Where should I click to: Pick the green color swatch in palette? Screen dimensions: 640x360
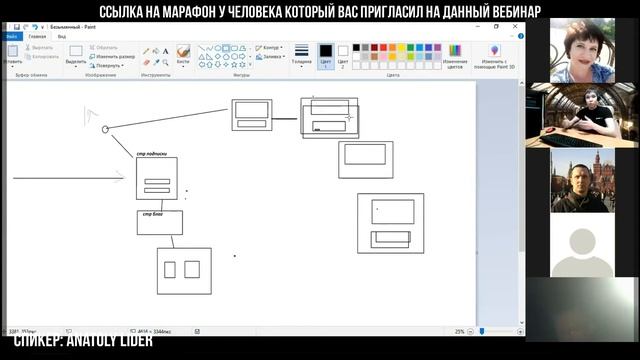(410, 48)
